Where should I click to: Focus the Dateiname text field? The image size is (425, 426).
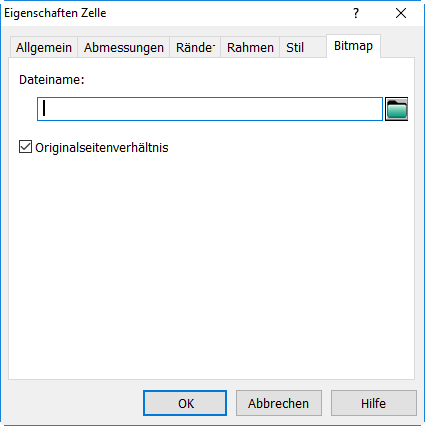click(210, 109)
